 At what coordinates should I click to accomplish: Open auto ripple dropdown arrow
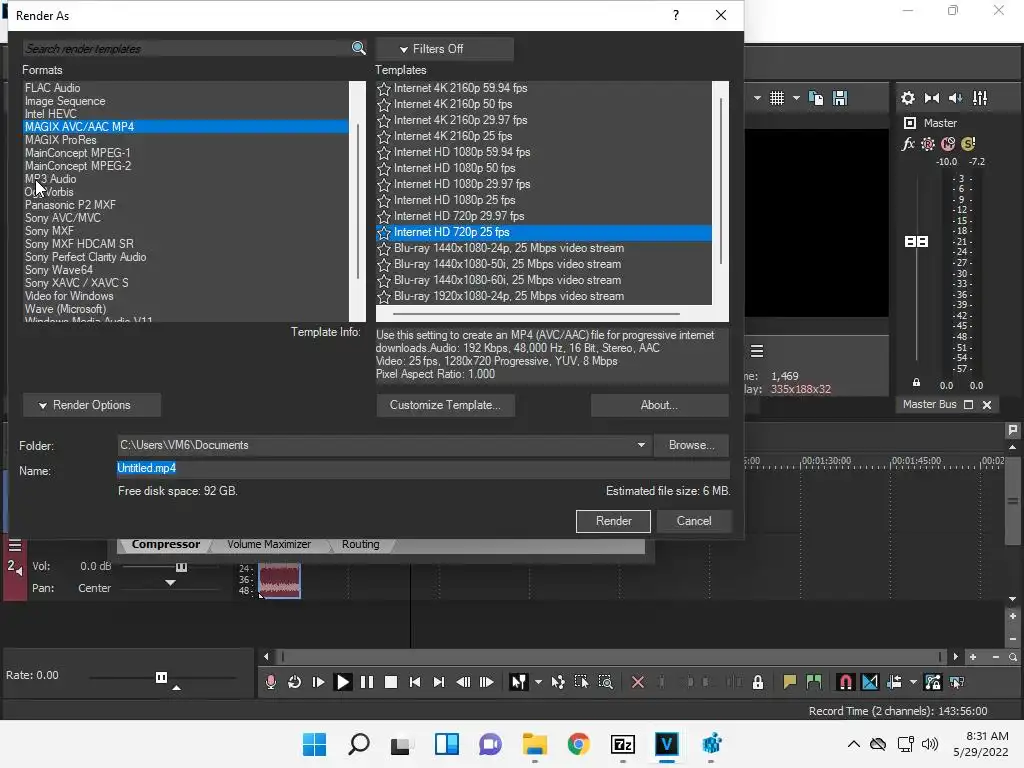click(913, 682)
